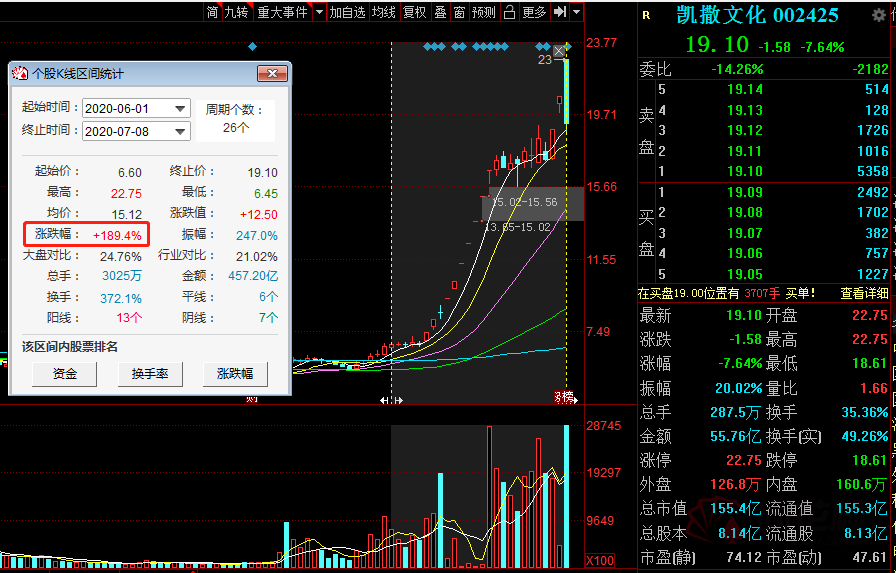
Task: Click the 涨跌幅 ranking button
Action: 235,374
